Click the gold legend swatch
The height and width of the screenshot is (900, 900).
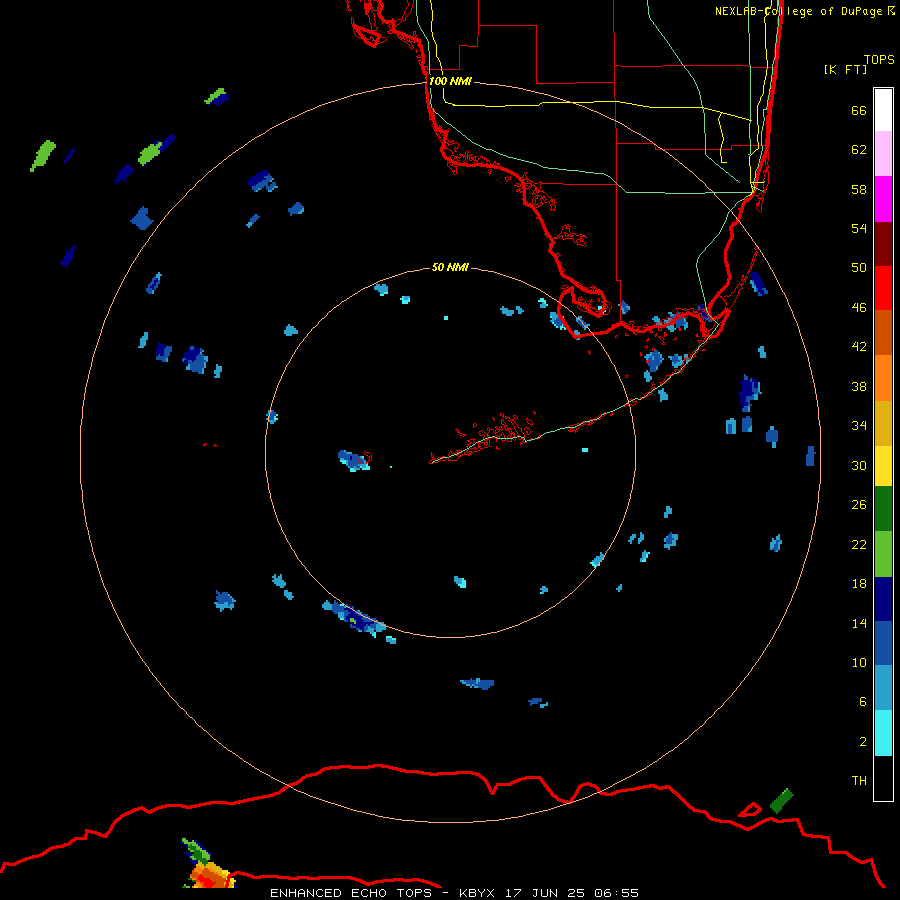pyautogui.click(x=883, y=423)
